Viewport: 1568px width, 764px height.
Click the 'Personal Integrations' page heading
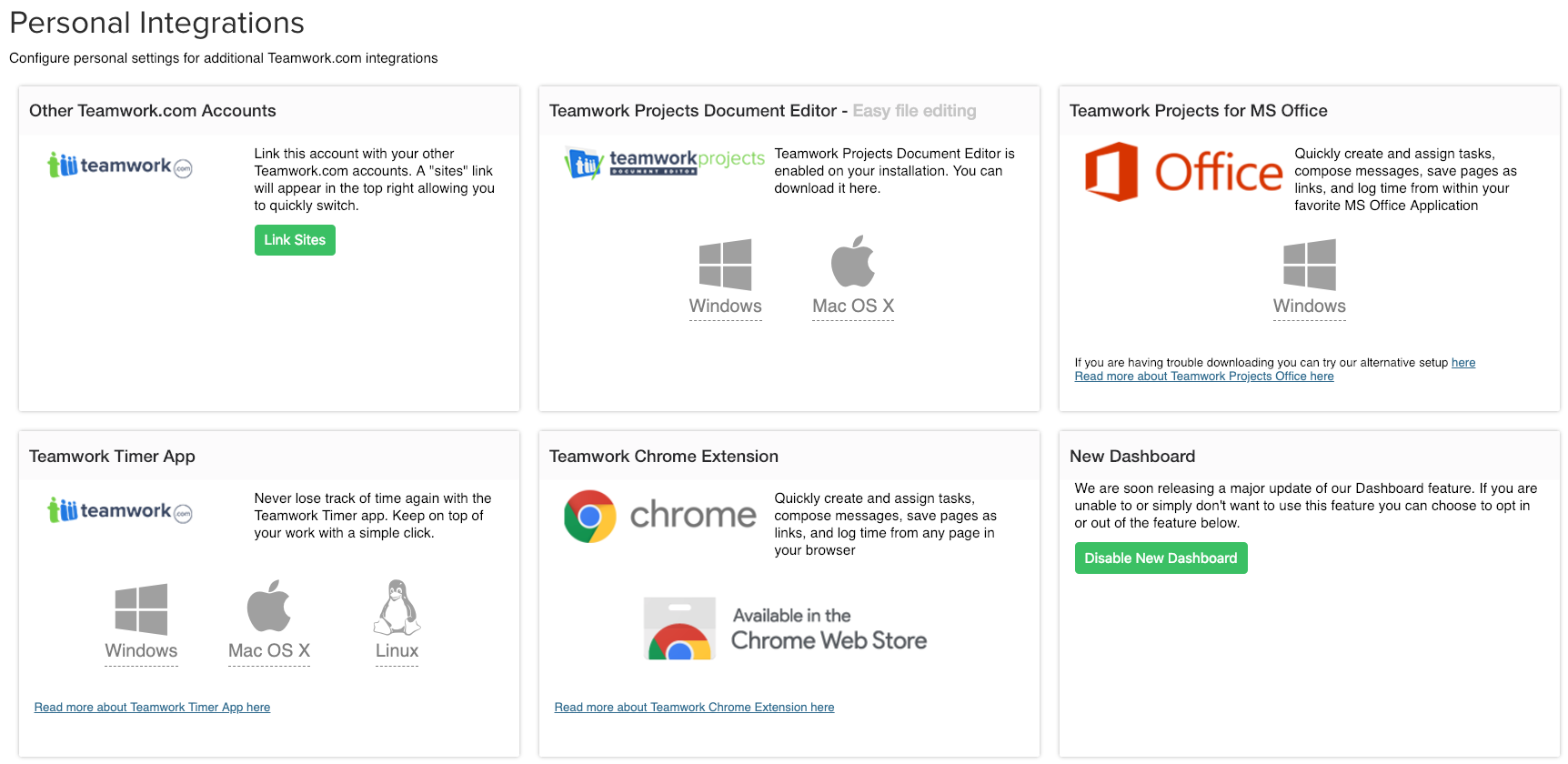157,23
